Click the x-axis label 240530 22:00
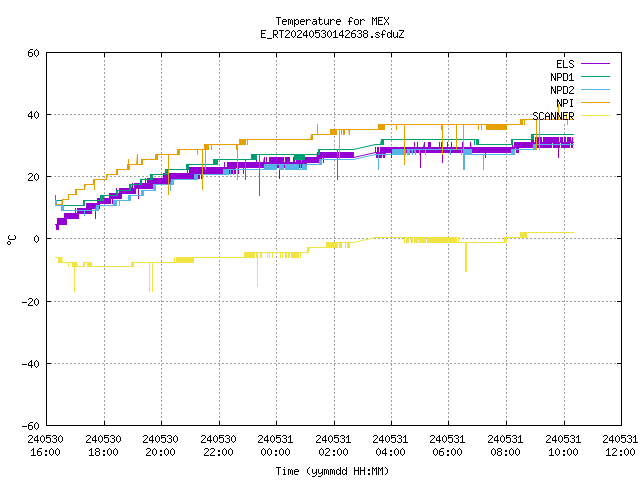This screenshot has width=640, height=480. click(x=218, y=446)
